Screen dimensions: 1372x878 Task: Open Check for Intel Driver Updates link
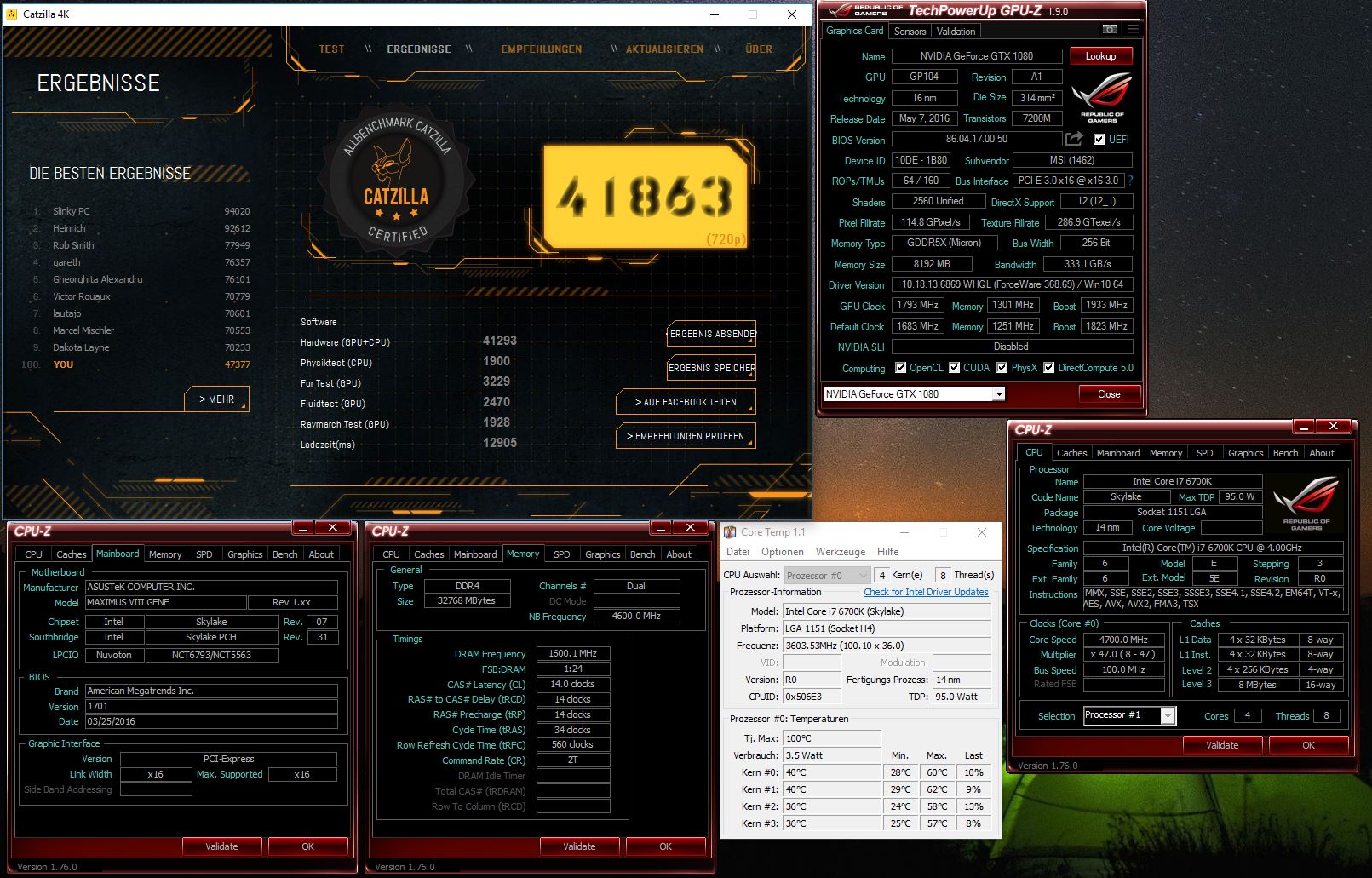click(x=926, y=592)
